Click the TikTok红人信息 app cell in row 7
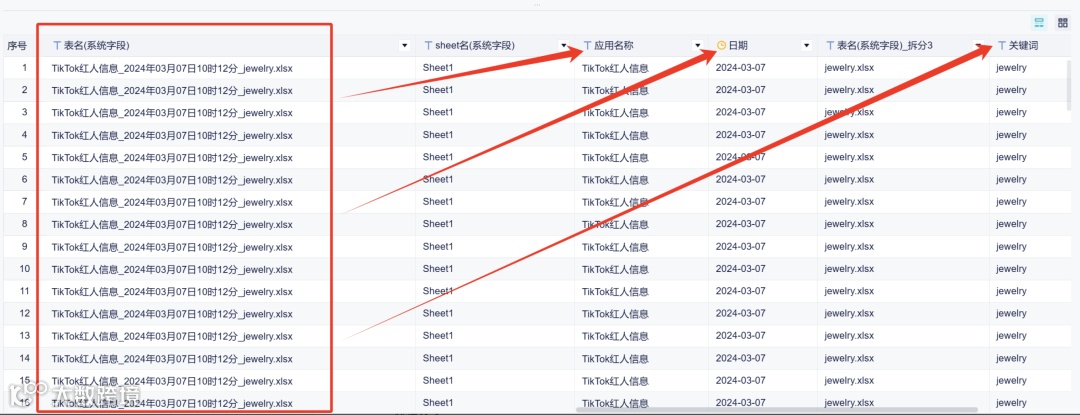The image size is (1080, 415). (615, 202)
